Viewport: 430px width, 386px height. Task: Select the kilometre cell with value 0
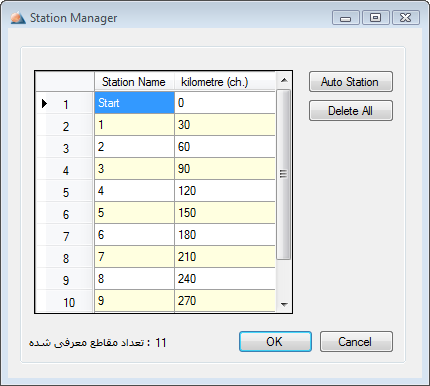225,103
